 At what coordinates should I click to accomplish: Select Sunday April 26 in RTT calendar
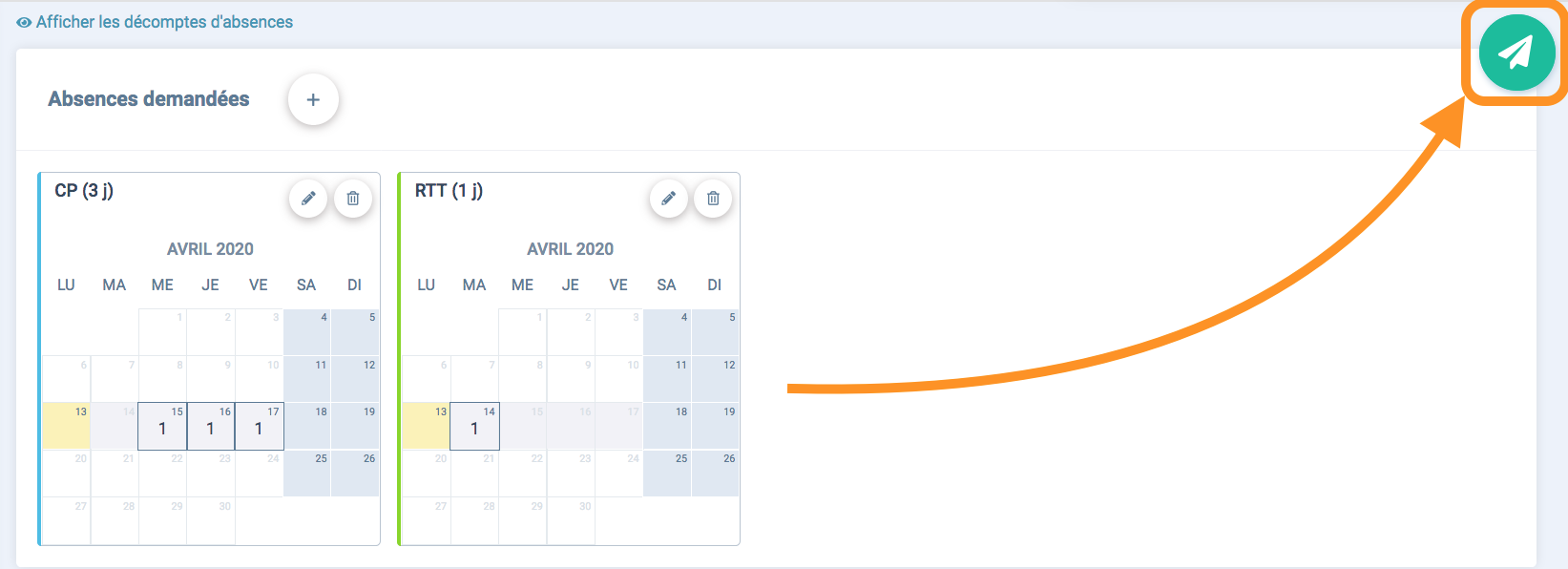[x=715, y=473]
